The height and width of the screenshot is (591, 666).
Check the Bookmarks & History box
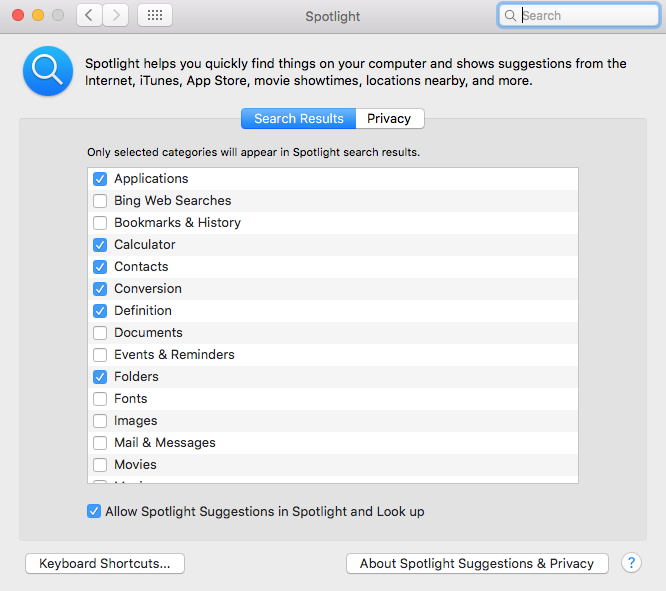pyautogui.click(x=100, y=223)
